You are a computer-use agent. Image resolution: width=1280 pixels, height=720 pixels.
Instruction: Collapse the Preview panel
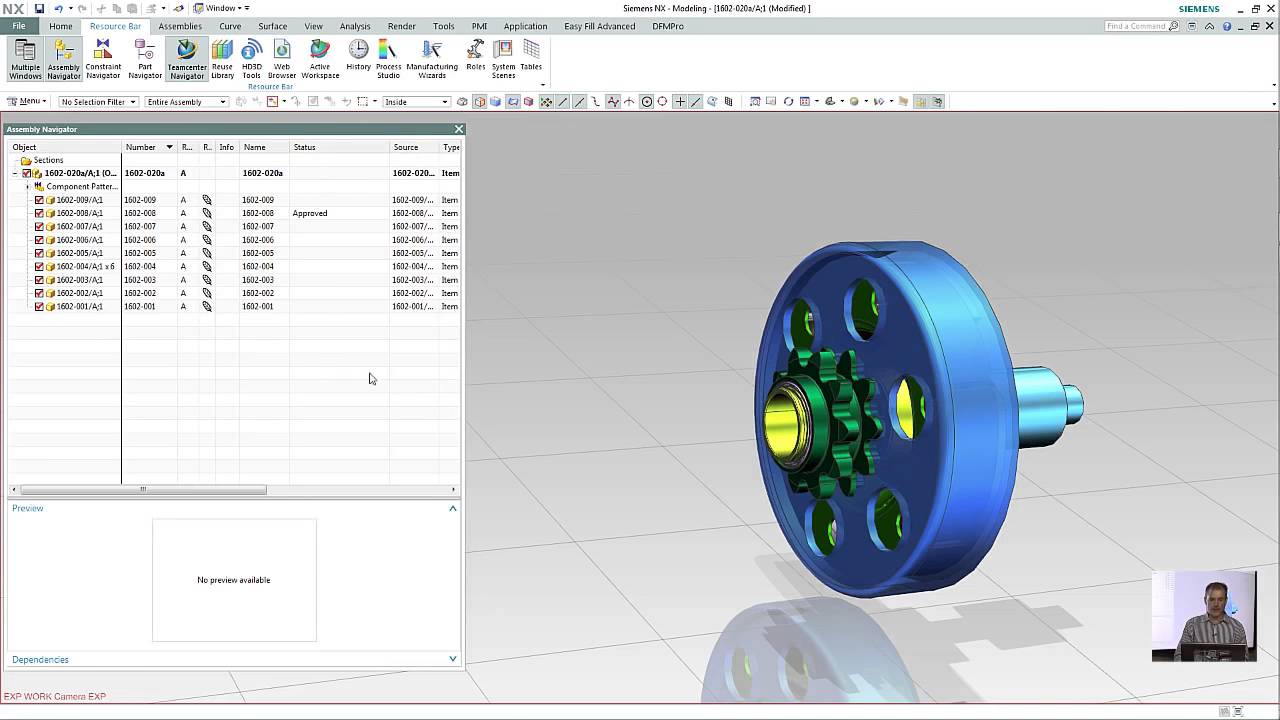click(x=453, y=508)
